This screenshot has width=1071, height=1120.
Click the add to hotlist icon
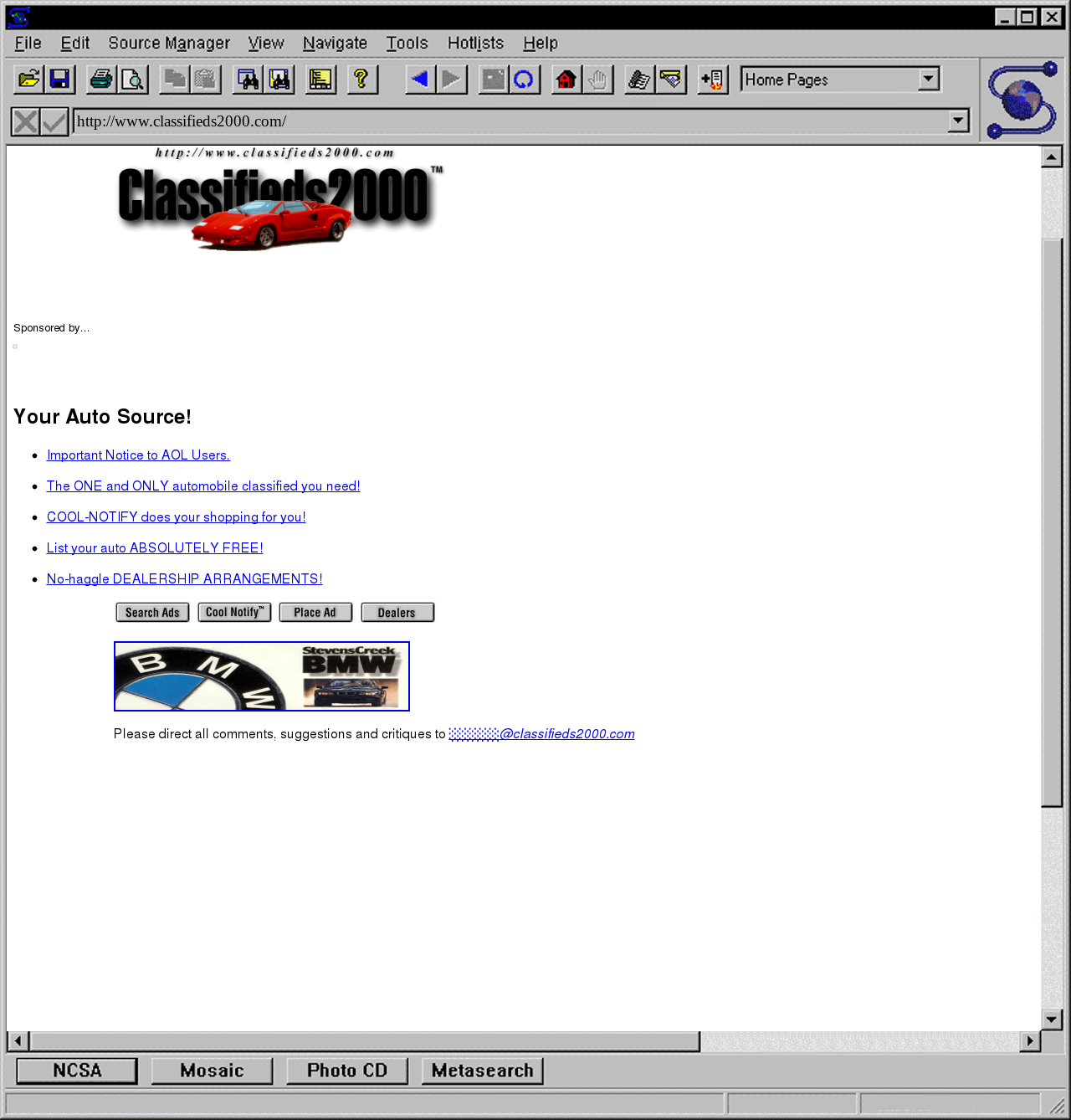(x=712, y=80)
